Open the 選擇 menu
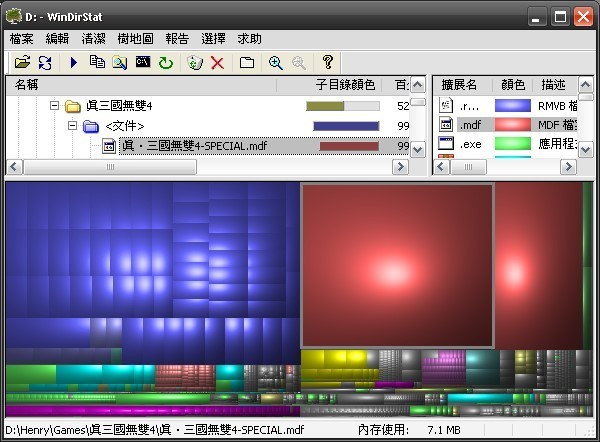Screen dimensions: 600x442 pyautogui.click(x=213, y=39)
